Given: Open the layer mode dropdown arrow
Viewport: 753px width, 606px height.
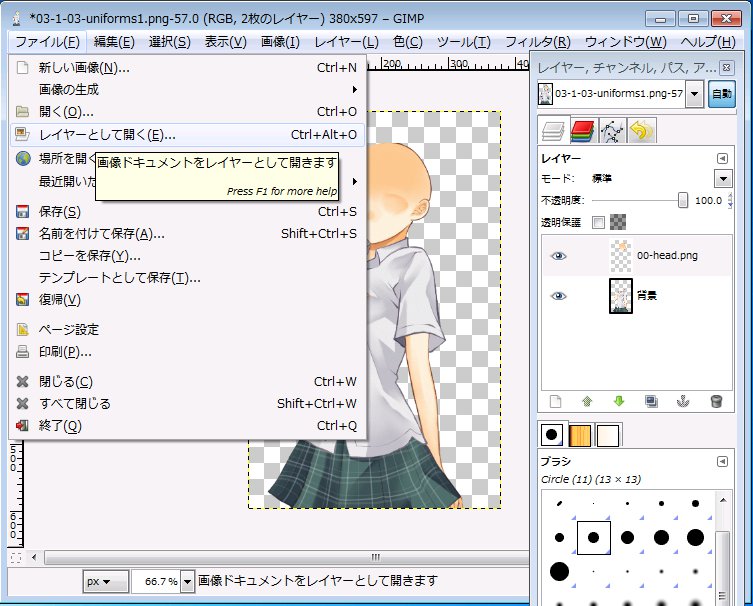Looking at the screenshot, I should tap(723, 179).
